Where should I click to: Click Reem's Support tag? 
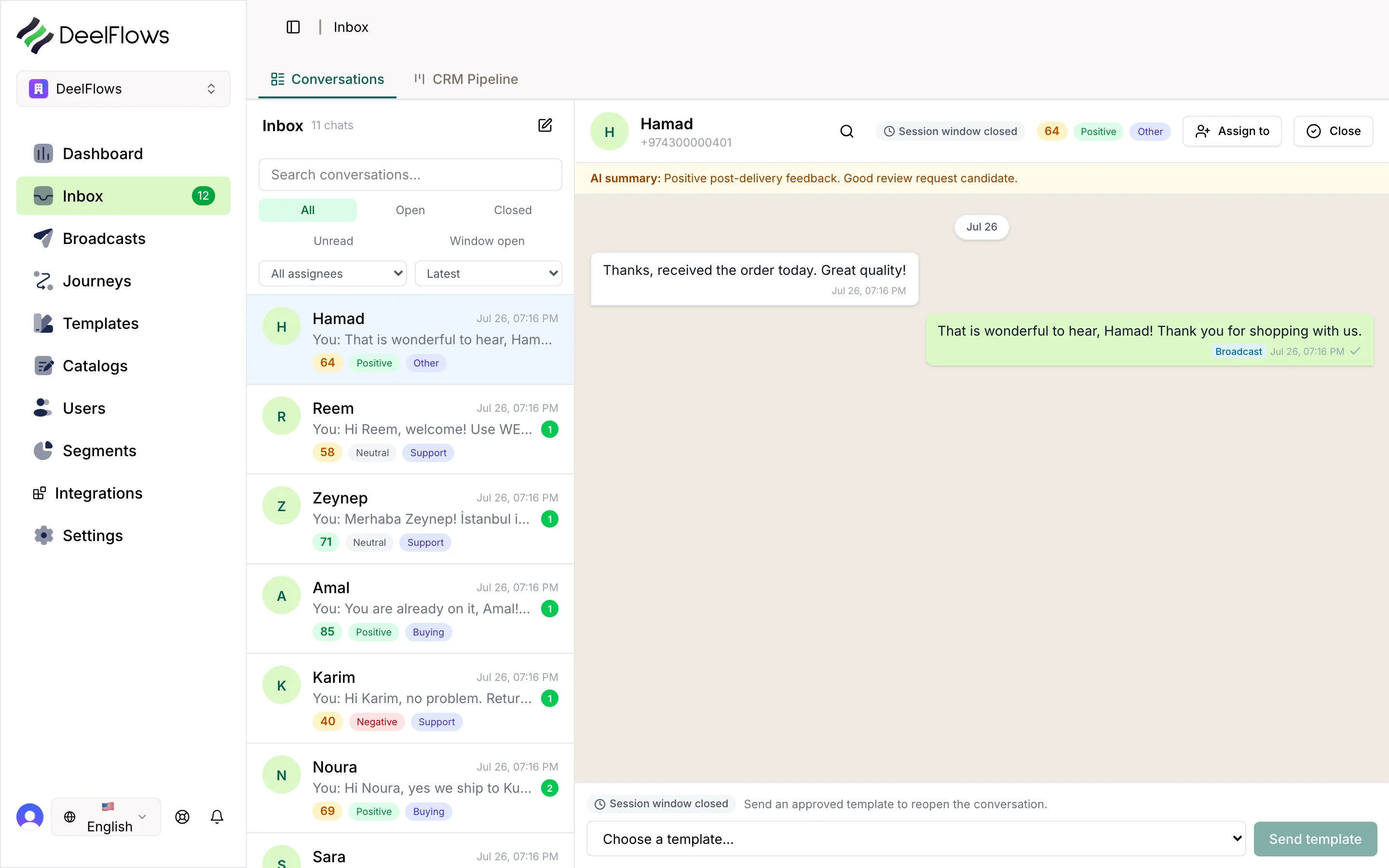pyautogui.click(x=428, y=453)
